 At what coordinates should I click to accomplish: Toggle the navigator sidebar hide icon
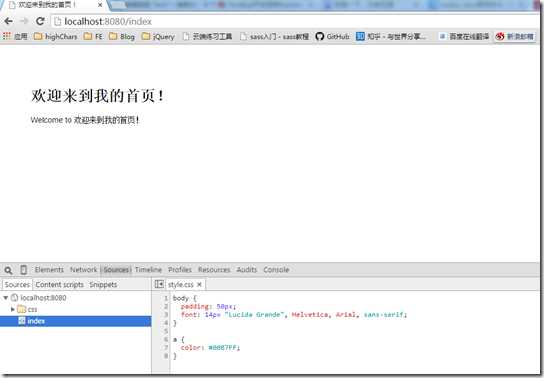(x=159, y=284)
